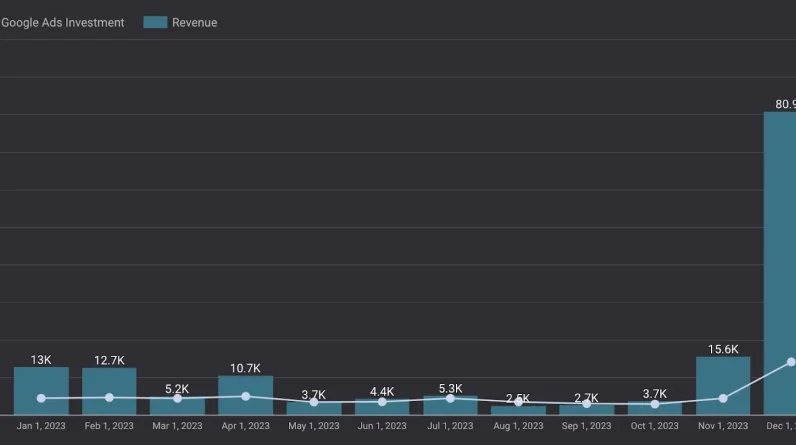
Task: Click the May 1, 2023 axis label
Action: [313, 426]
